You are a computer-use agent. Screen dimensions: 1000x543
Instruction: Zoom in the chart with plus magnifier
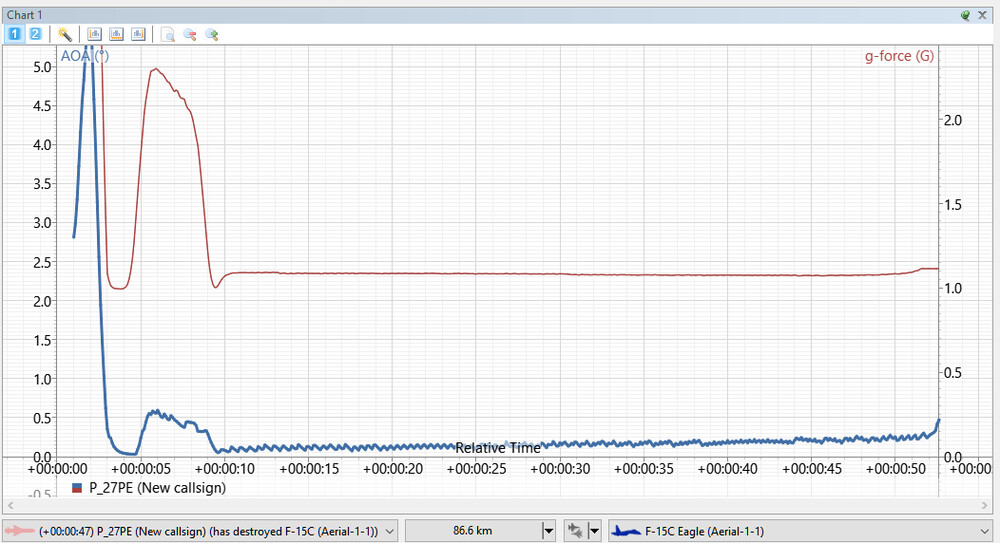[x=212, y=34]
